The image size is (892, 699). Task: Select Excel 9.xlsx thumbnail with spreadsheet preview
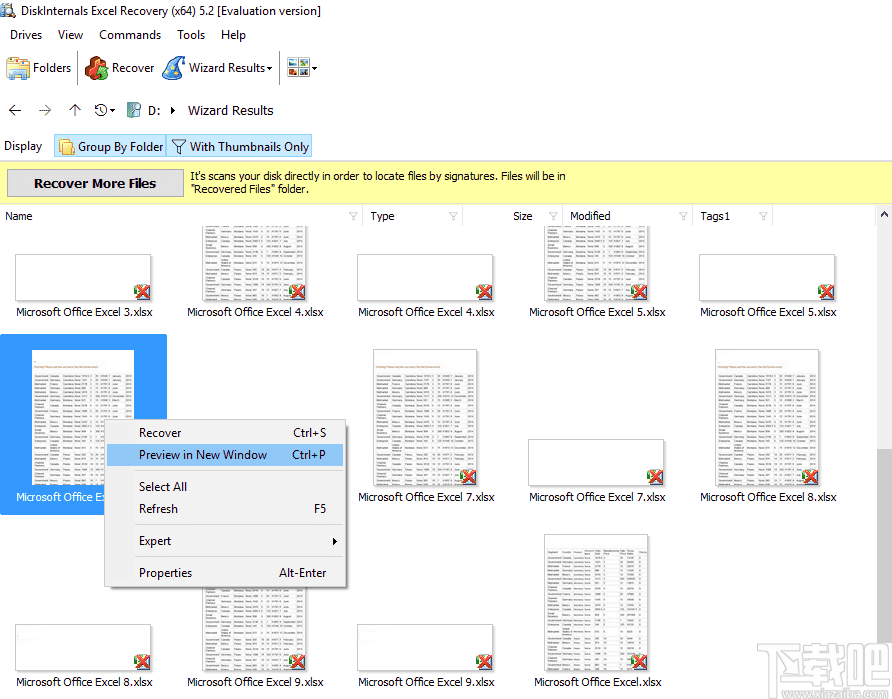click(255, 631)
